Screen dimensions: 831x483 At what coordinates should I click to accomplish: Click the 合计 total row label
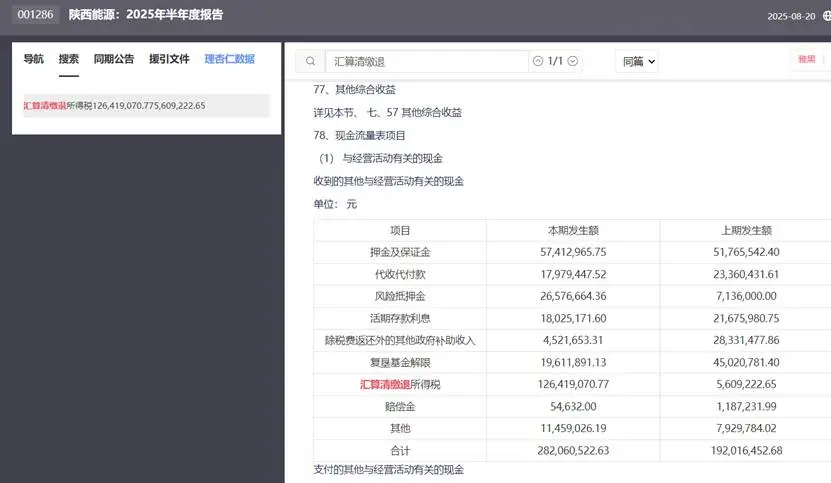pyautogui.click(x=400, y=451)
